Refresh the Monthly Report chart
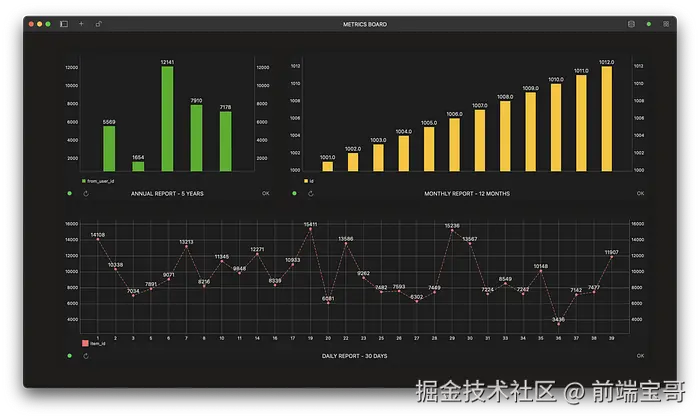Viewport: 700px width, 419px height. (x=311, y=194)
